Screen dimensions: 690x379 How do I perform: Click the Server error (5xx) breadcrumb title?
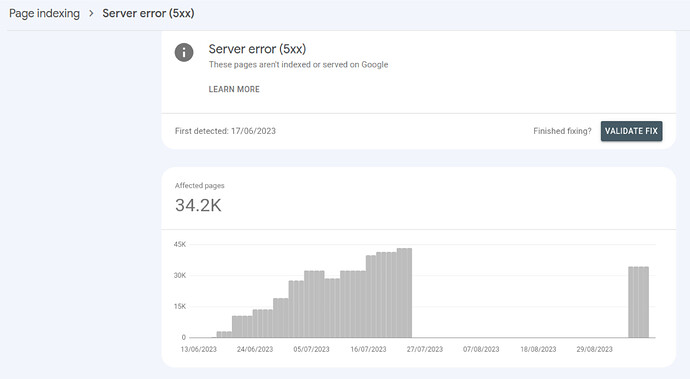pos(148,13)
